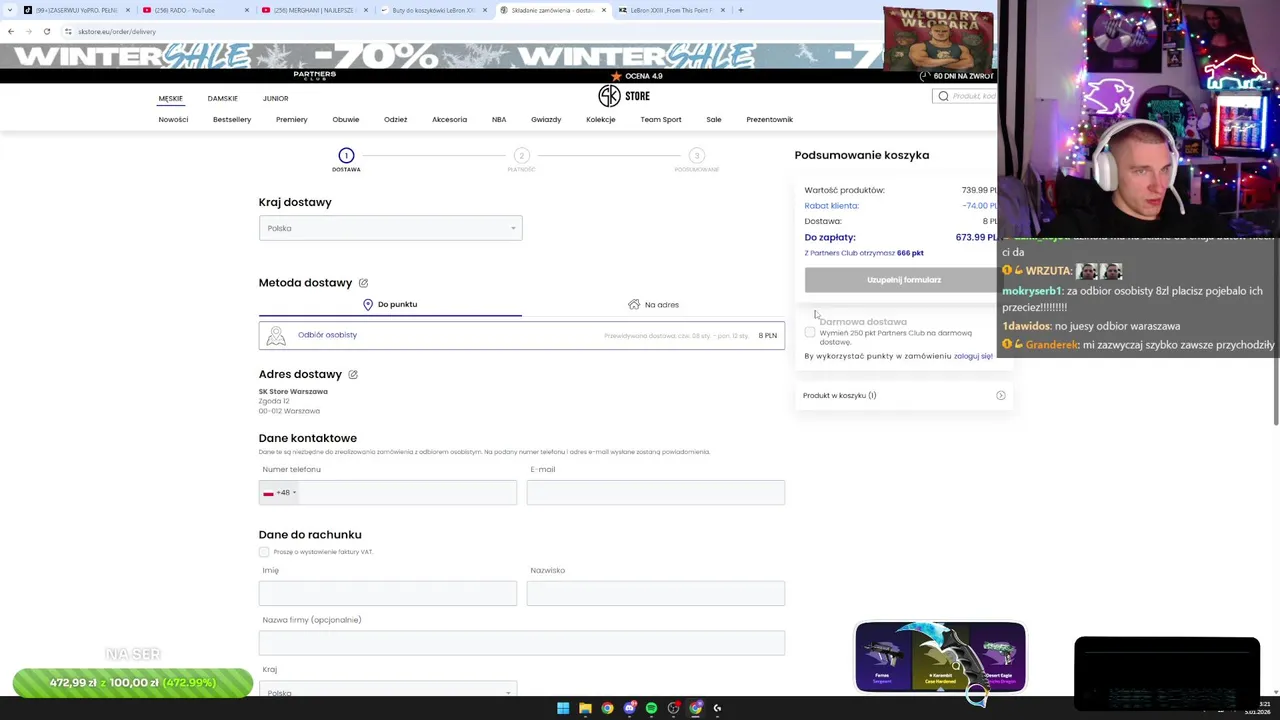The image size is (1280, 720).
Task: Click step 3 Podsumowanie indicator
Action: click(696, 159)
